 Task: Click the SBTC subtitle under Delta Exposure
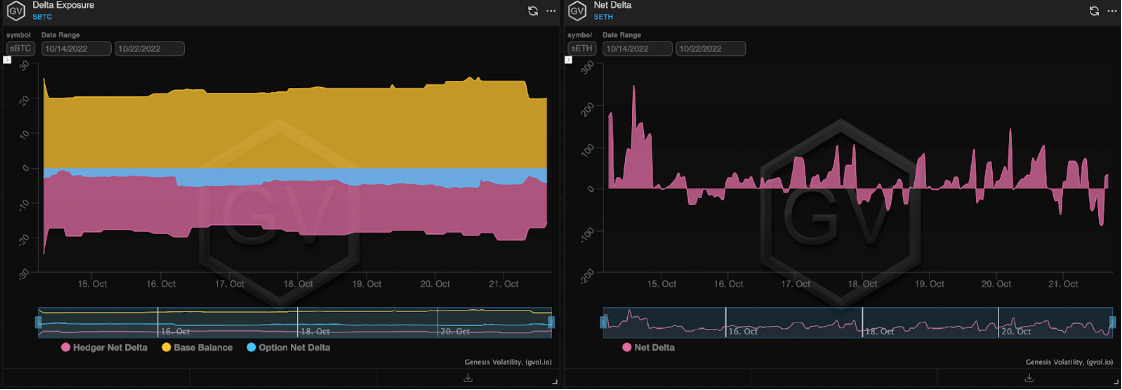(x=42, y=16)
